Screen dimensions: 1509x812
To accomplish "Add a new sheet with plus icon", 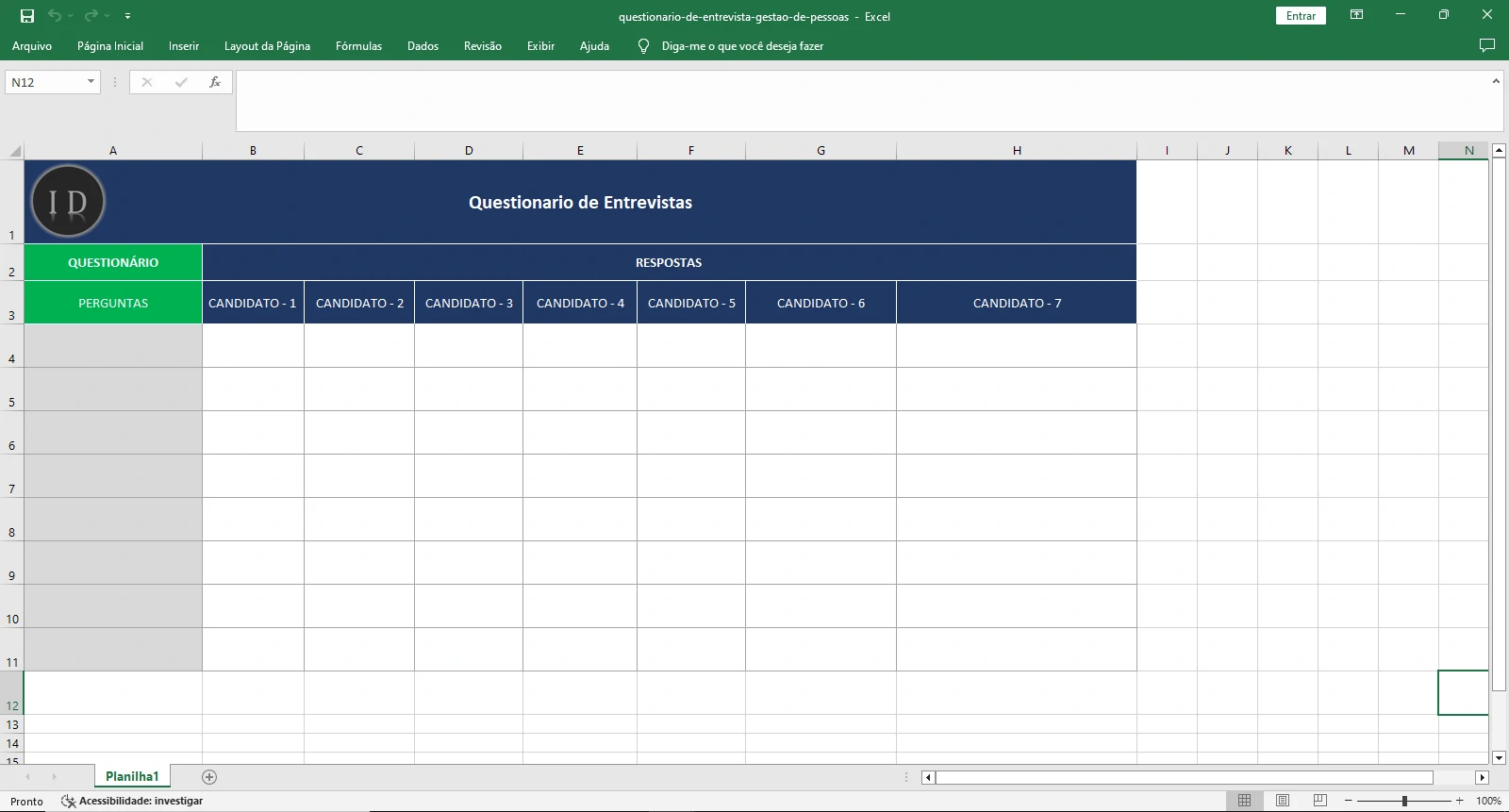I will coord(209,777).
